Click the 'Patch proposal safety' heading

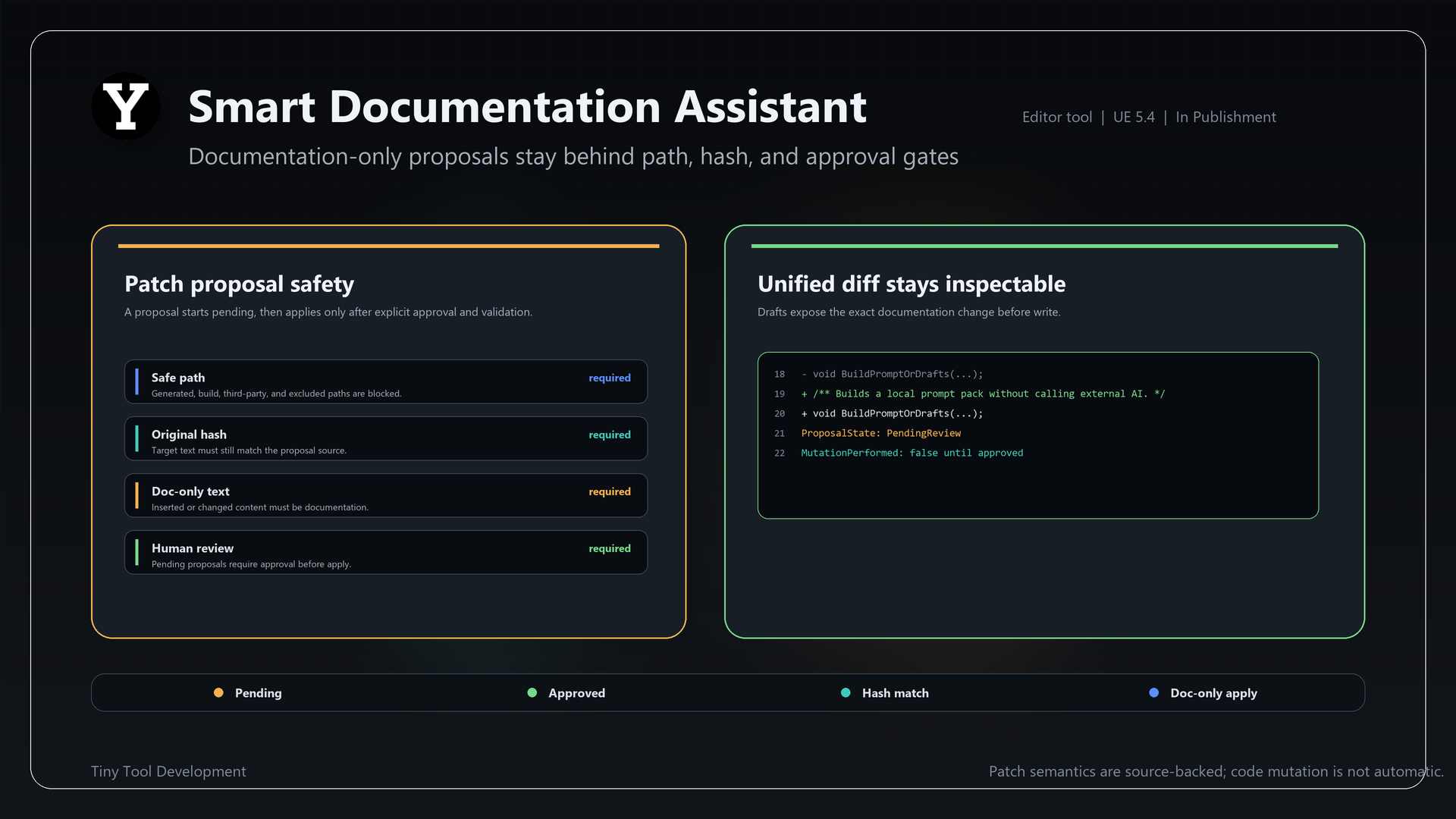[x=239, y=284]
